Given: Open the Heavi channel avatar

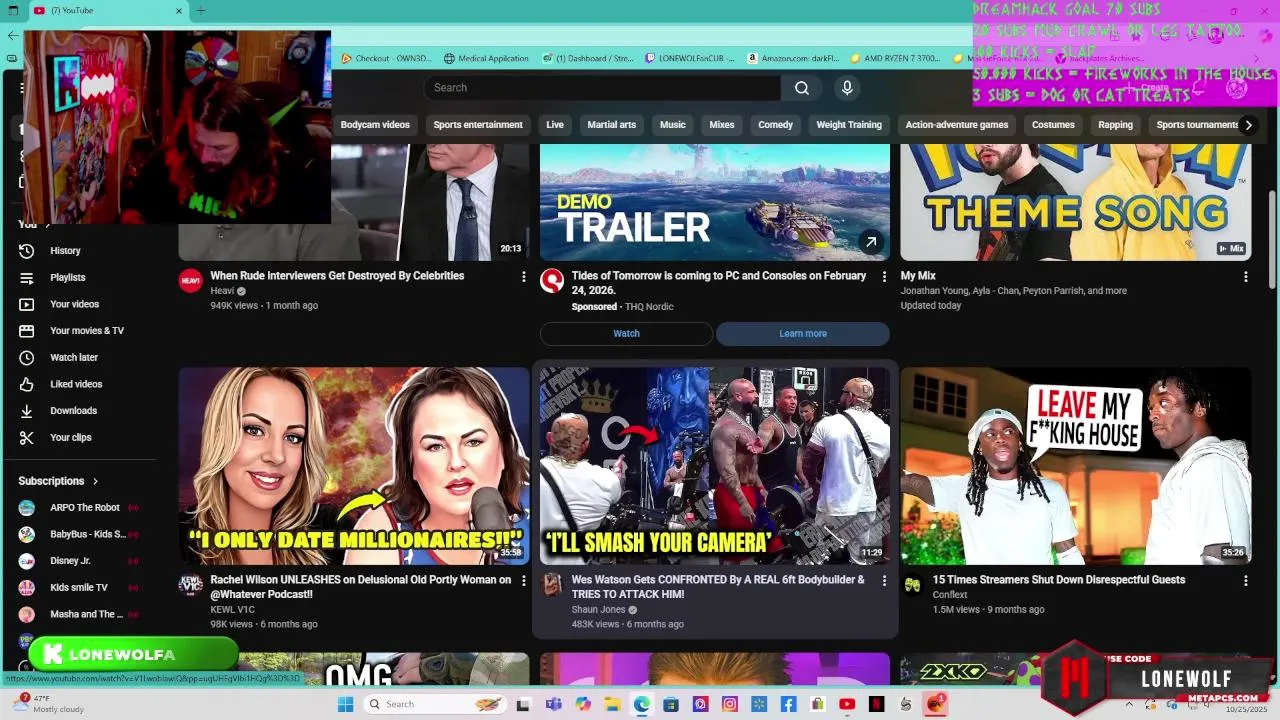Looking at the screenshot, I should 190,281.
